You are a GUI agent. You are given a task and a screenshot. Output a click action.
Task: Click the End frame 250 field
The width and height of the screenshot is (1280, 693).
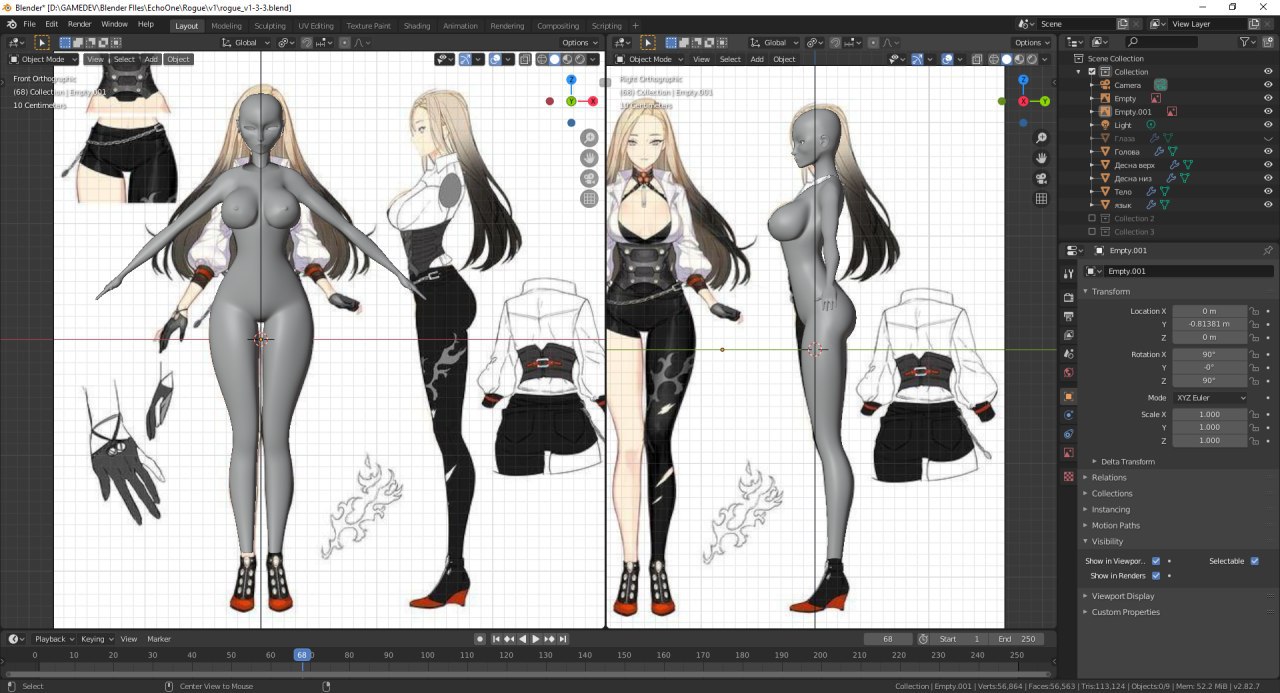coord(1016,639)
